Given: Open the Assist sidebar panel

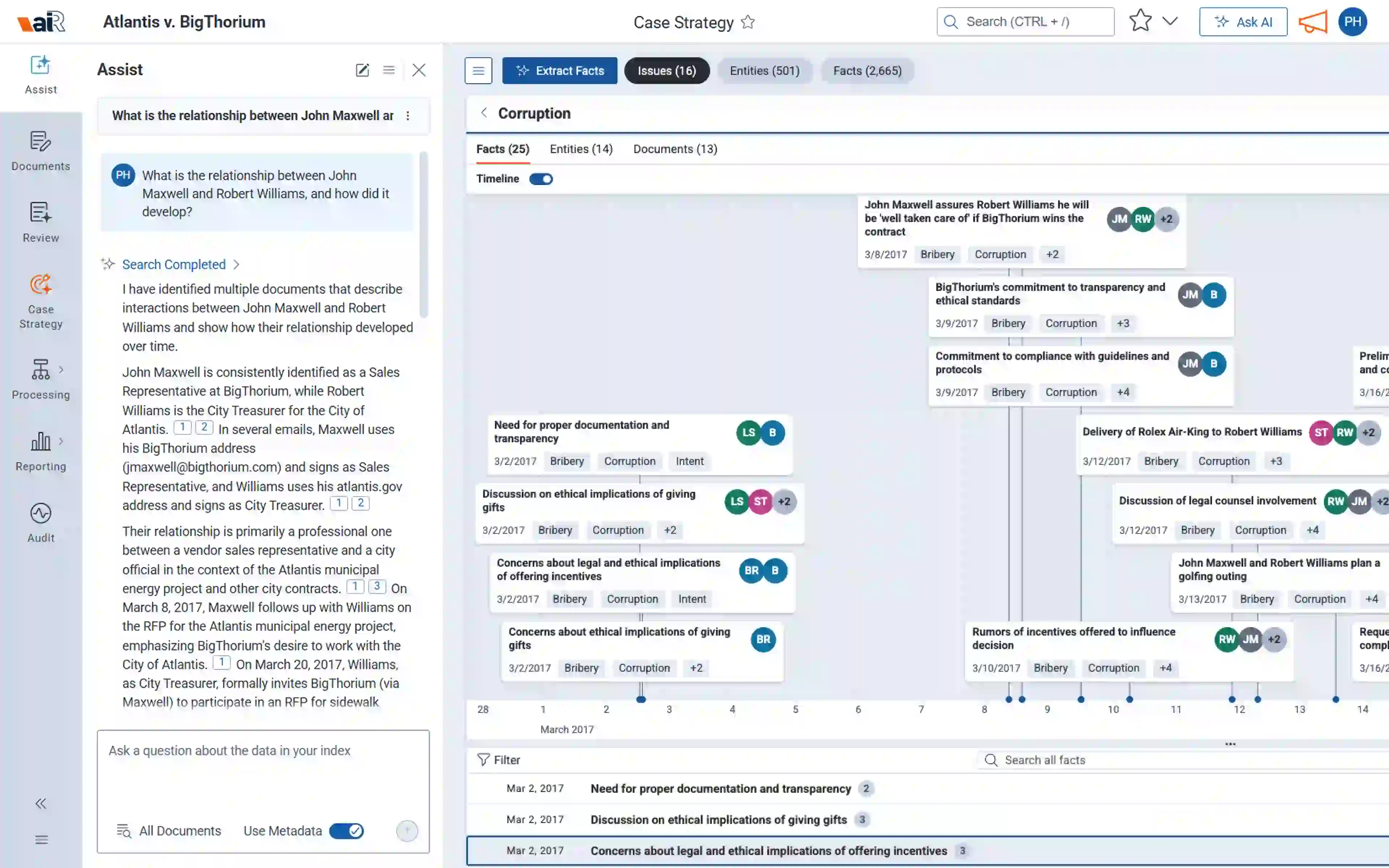Looking at the screenshot, I should 41,75.
